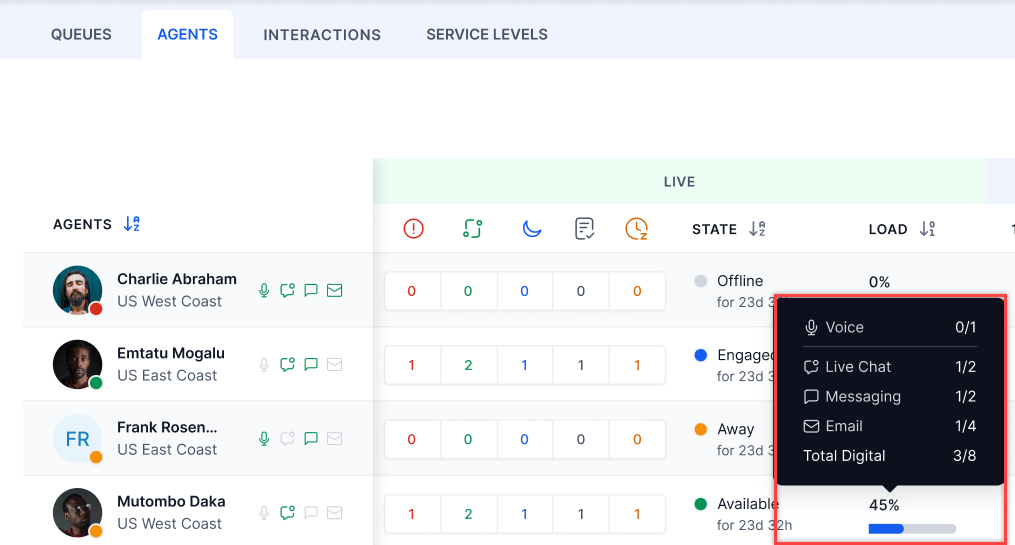Viewport: 1015px width, 545px height.
Task: Click the notes checklist column header icon
Action: pyautogui.click(x=585, y=229)
